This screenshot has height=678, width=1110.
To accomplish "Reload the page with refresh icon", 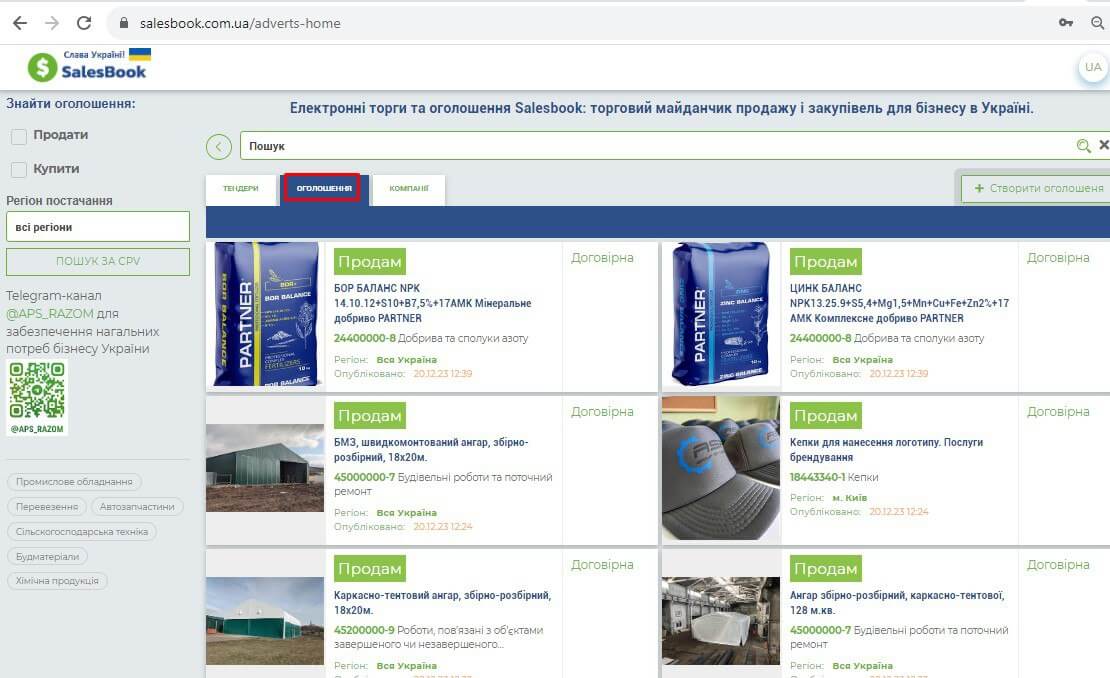I will point(84,23).
